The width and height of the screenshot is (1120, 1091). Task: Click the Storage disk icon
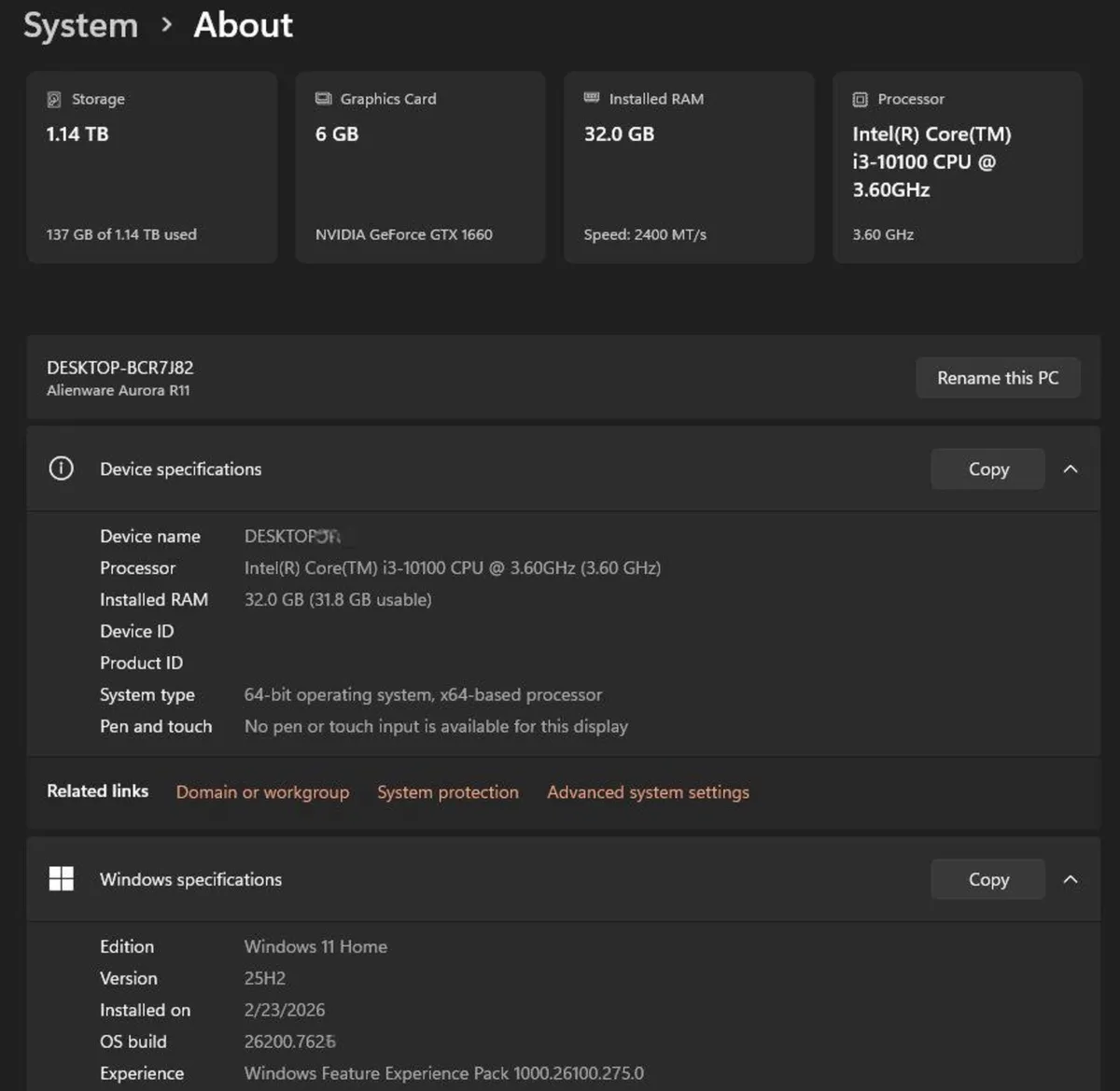tap(55, 98)
